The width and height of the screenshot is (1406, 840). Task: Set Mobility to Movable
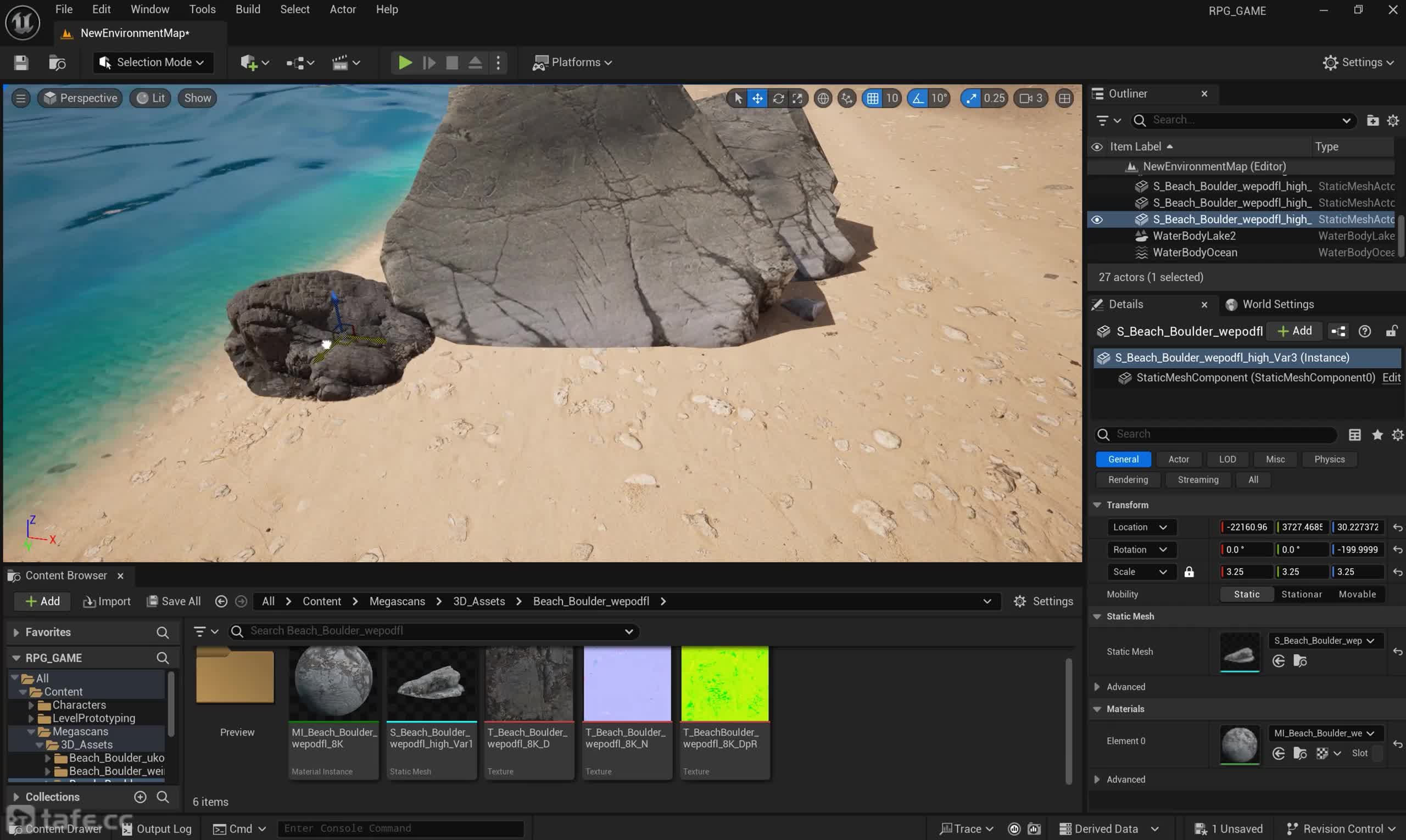1357,594
